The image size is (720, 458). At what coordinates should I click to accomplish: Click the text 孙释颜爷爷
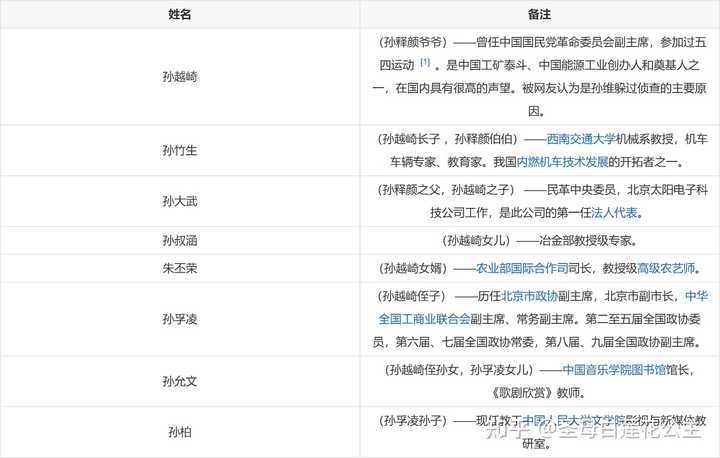413,42
